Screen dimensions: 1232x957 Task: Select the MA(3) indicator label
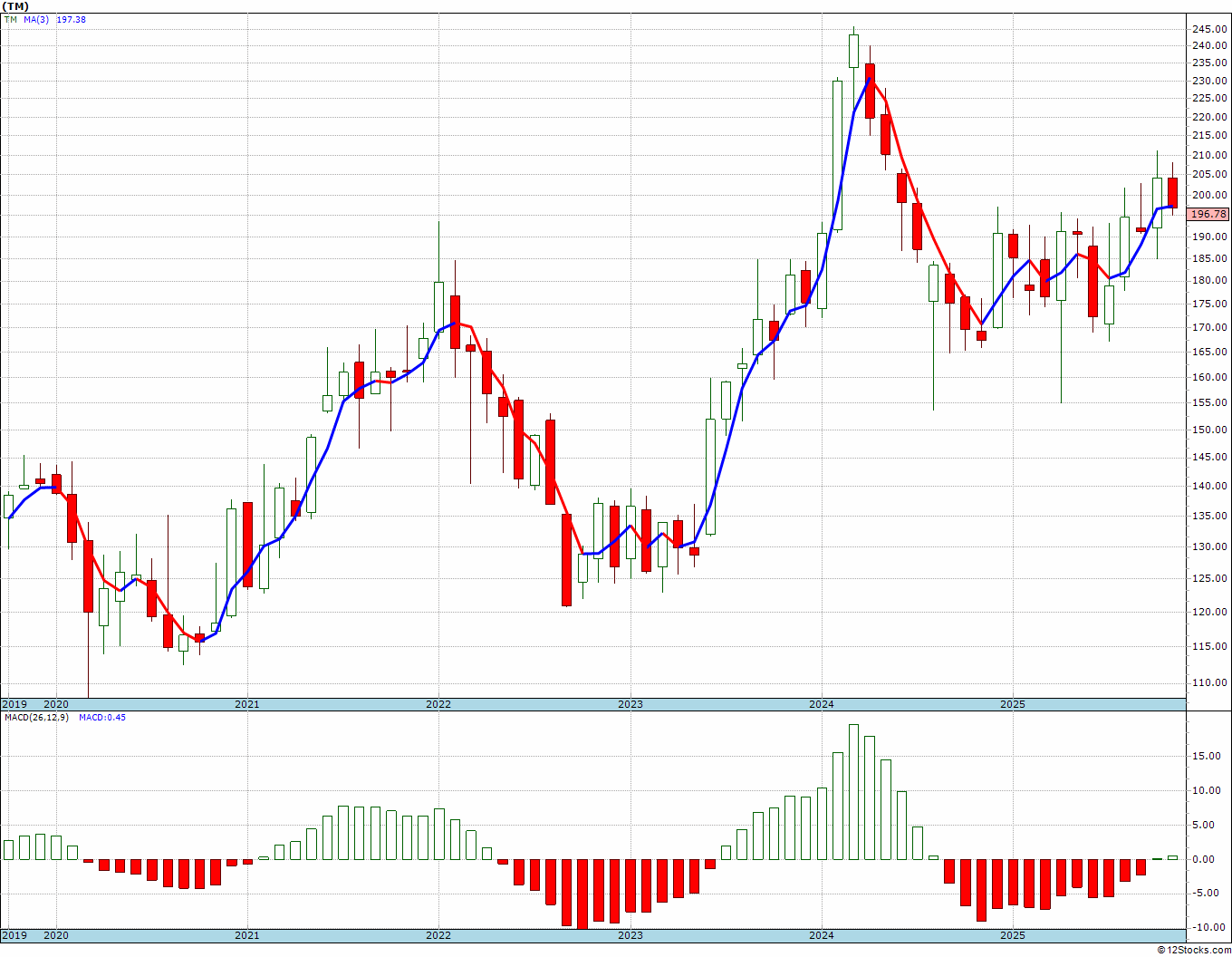[36, 19]
